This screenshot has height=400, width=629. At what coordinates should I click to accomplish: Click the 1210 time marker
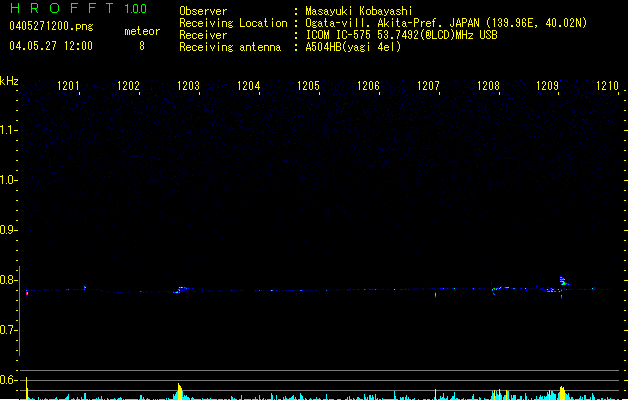(x=608, y=86)
